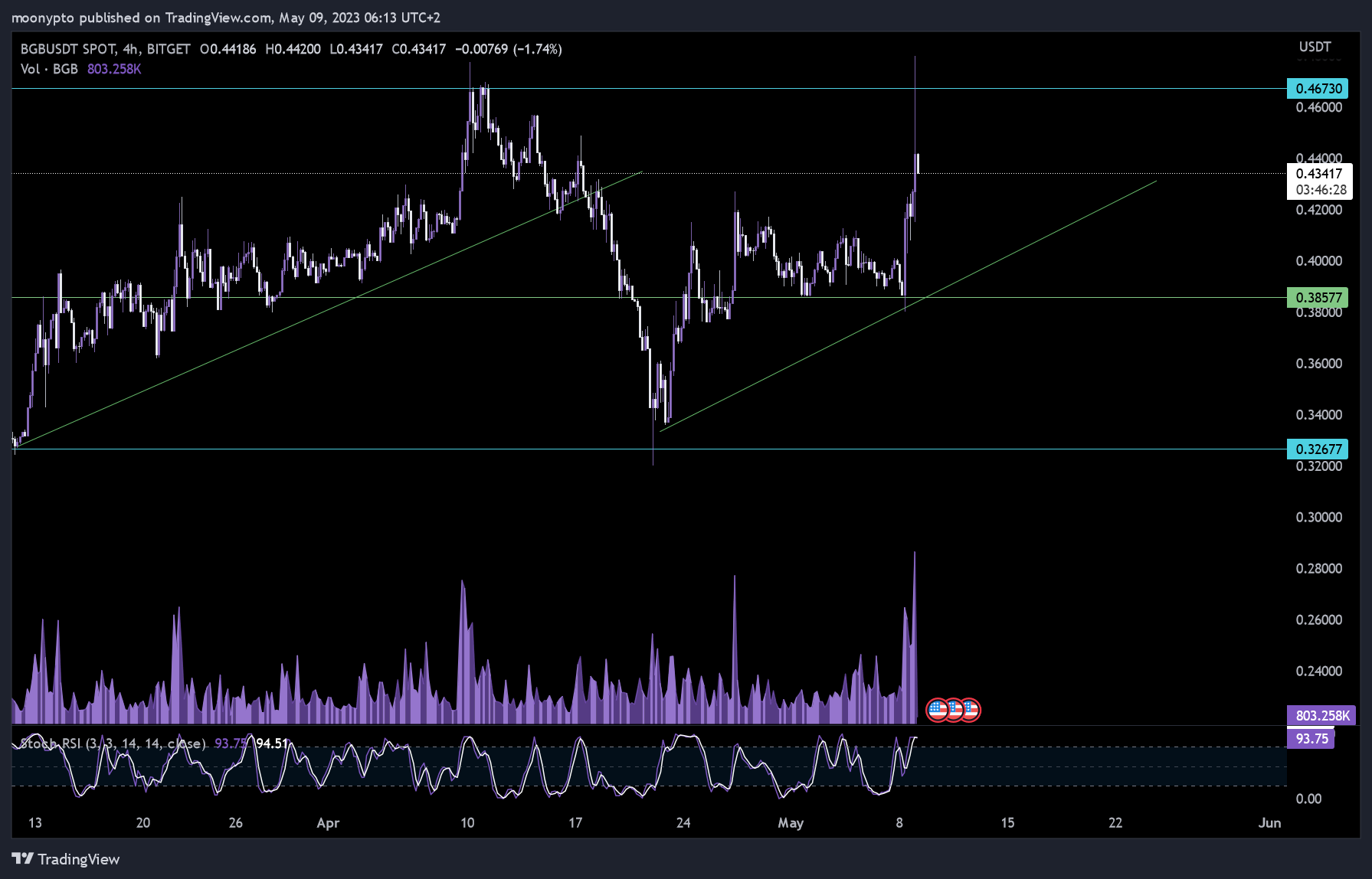1372x879 pixels.
Task: Click the 0.24000 price axis tick
Action: tap(1319, 672)
